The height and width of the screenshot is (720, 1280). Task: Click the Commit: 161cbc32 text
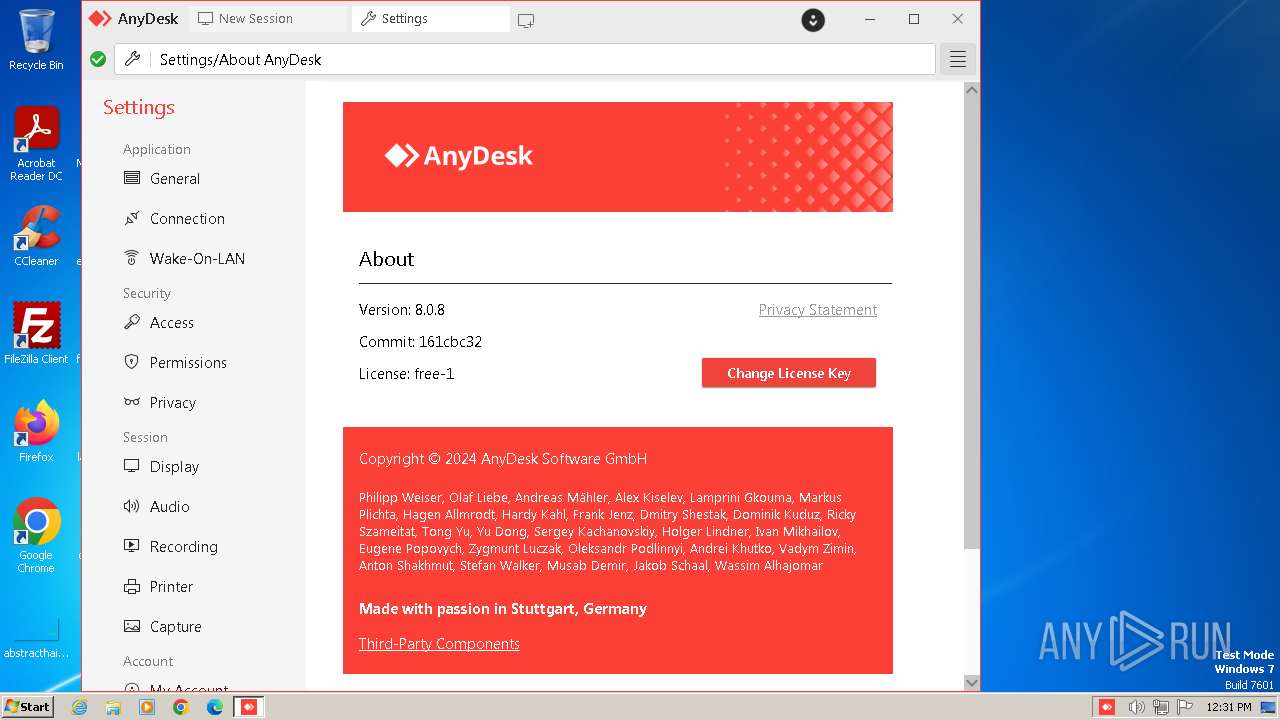[x=420, y=342]
